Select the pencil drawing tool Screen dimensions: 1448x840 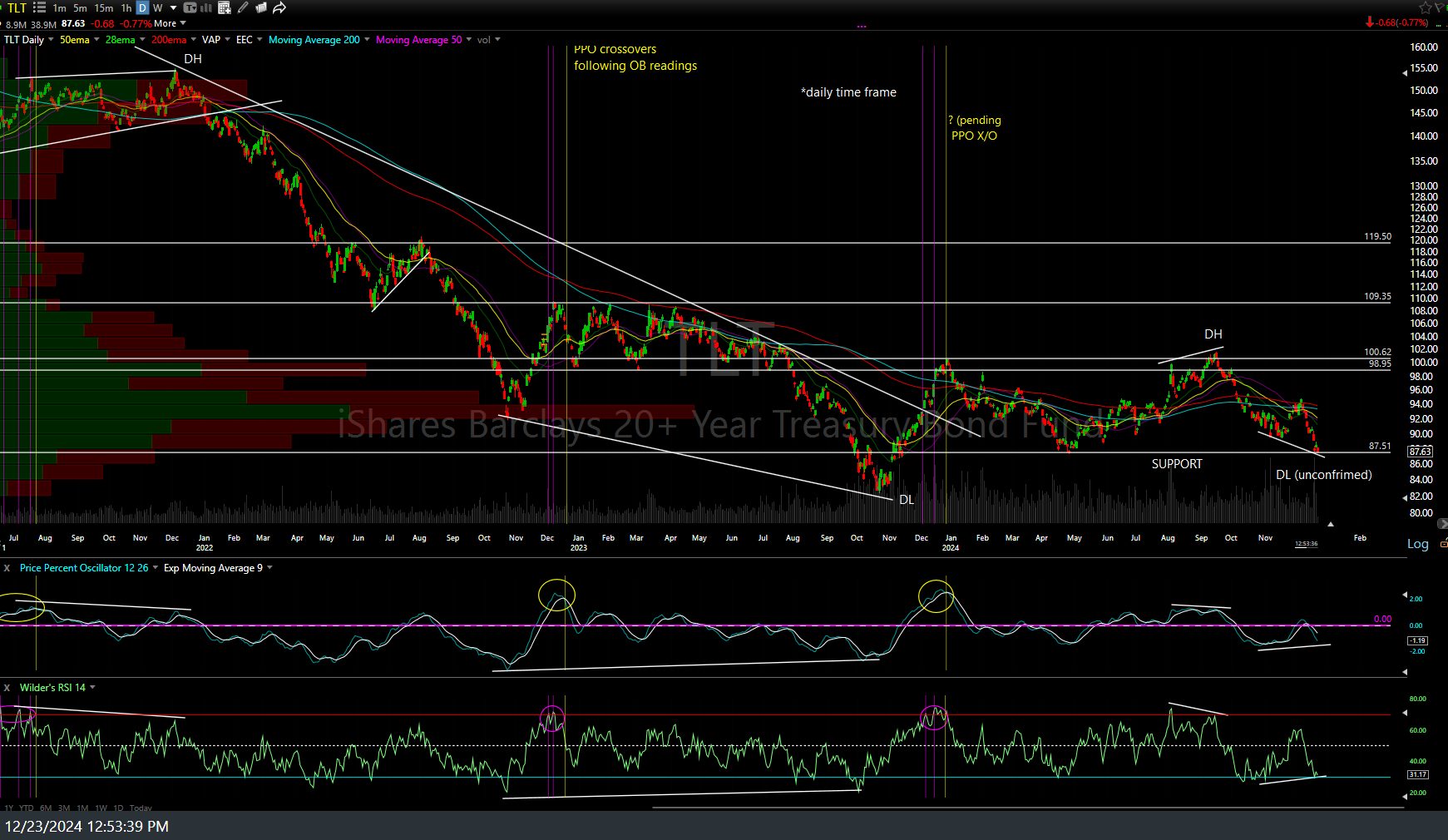tap(243, 7)
